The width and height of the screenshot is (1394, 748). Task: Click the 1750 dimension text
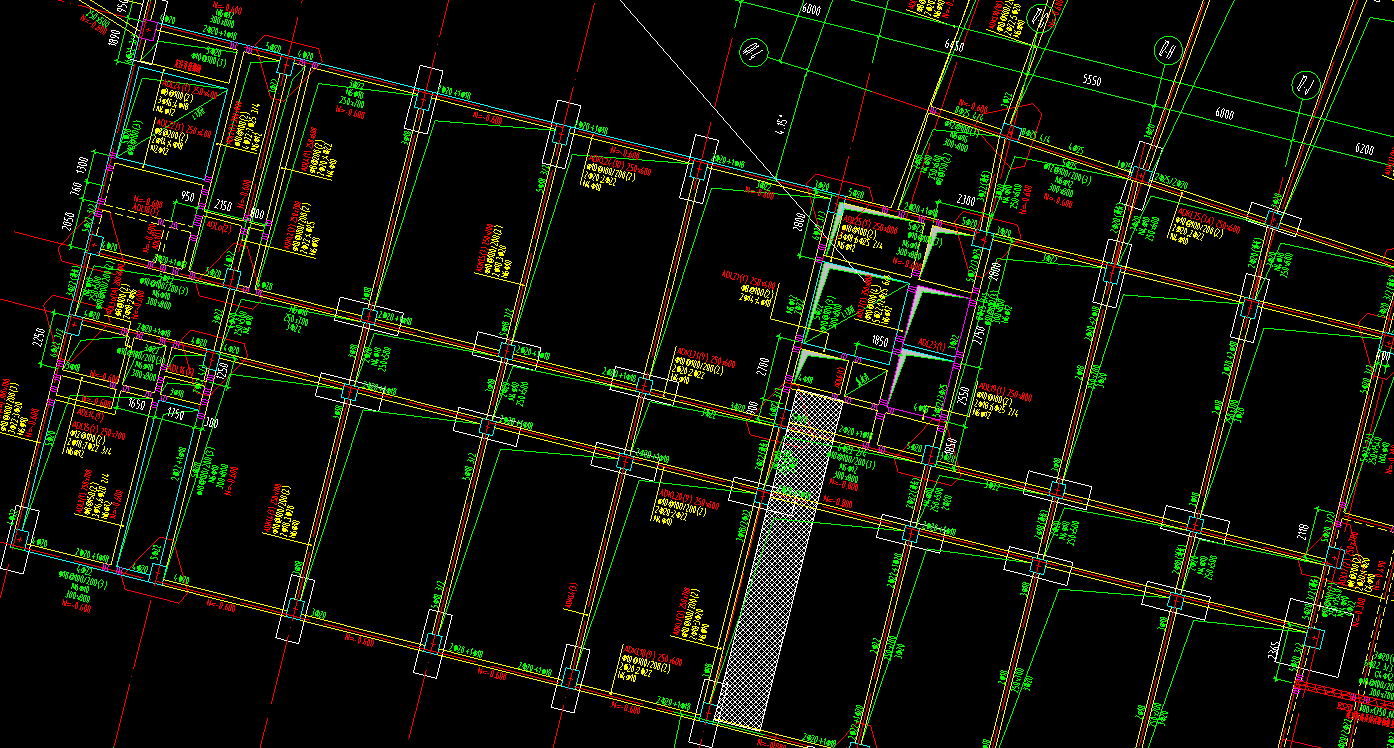click(x=175, y=414)
